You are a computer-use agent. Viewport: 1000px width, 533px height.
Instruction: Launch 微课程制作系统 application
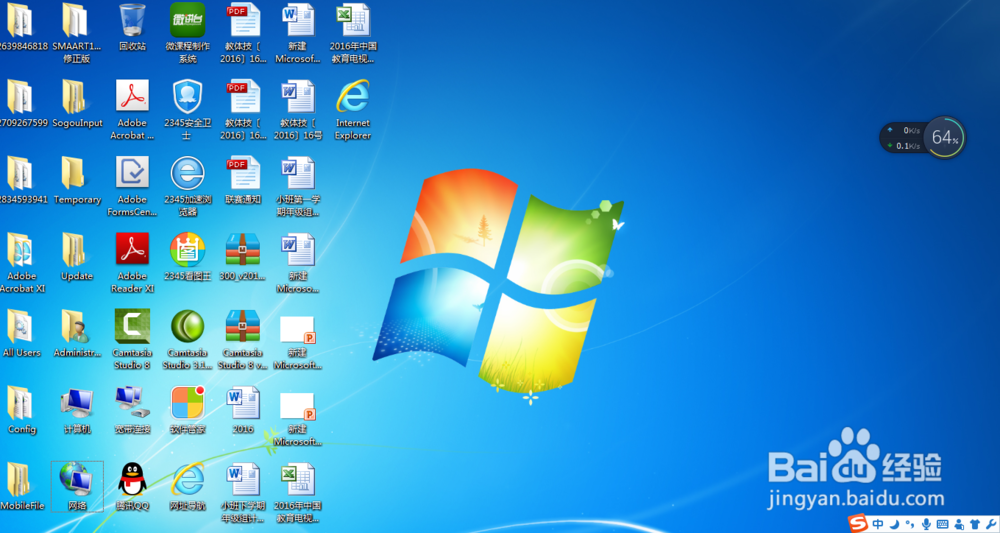pos(188,33)
